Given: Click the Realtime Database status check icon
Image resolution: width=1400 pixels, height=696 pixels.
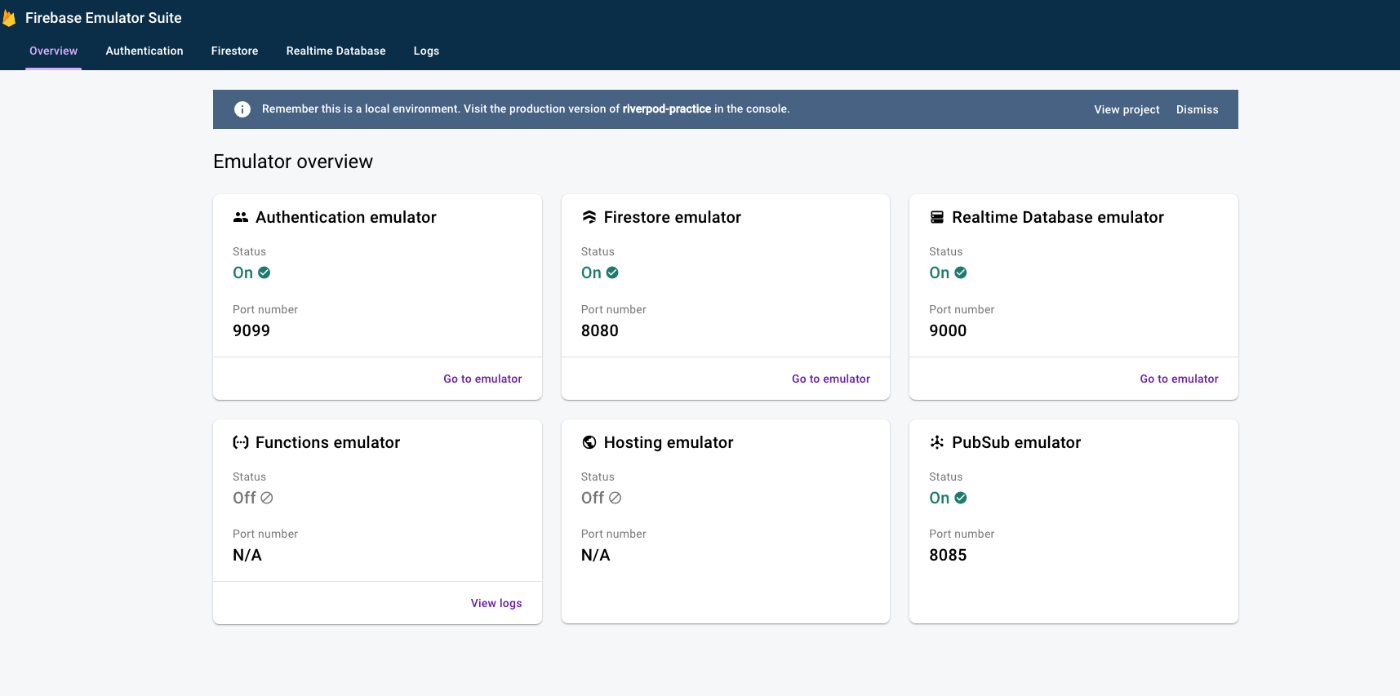Looking at the screenshot, I should 960,272.
